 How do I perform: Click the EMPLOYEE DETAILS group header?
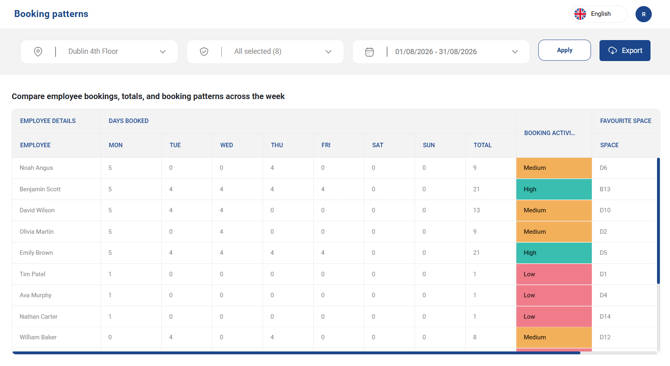(x=47, y=121)
